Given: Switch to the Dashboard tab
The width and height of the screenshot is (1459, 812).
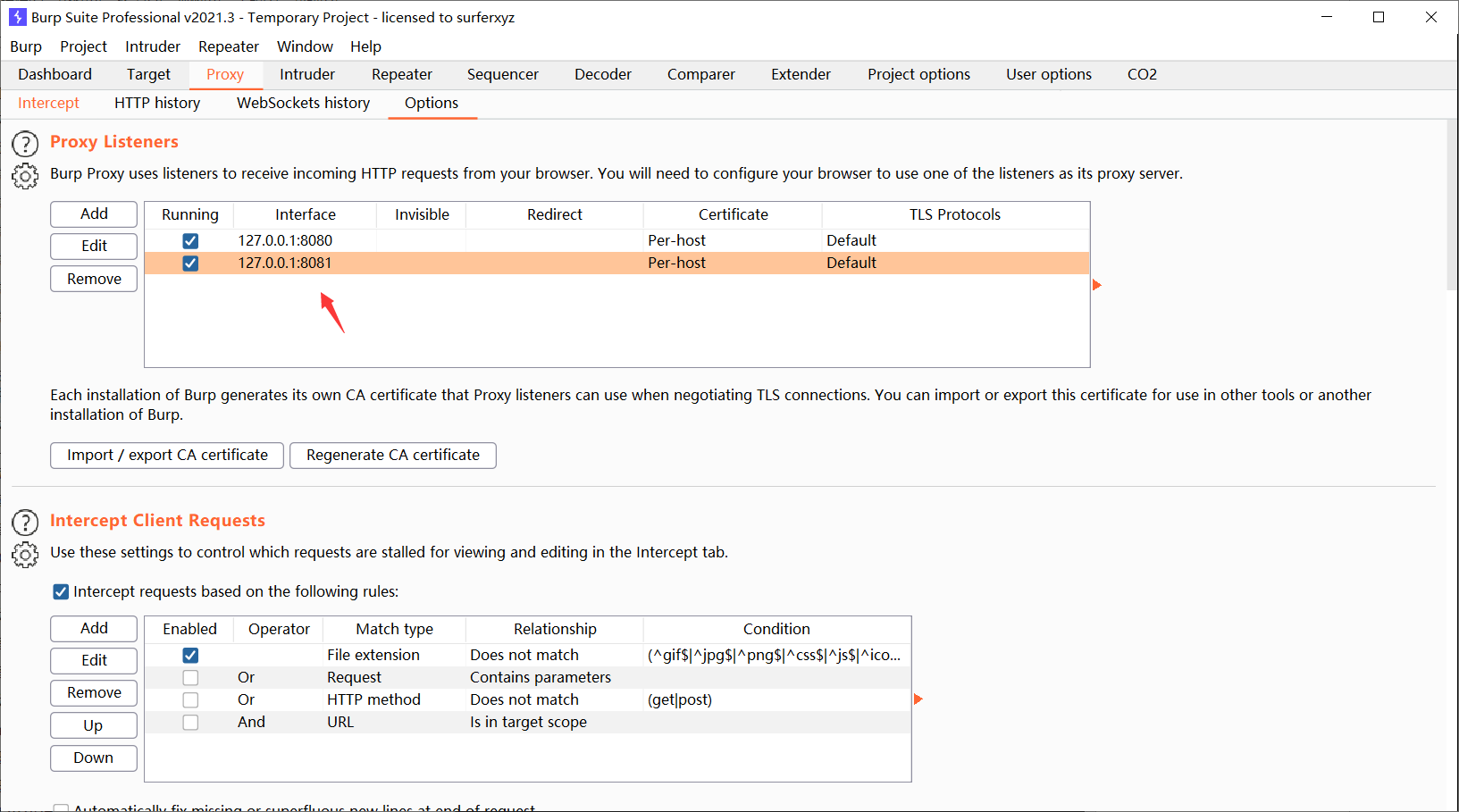Looking at the screenshot, I should (55, 74).
